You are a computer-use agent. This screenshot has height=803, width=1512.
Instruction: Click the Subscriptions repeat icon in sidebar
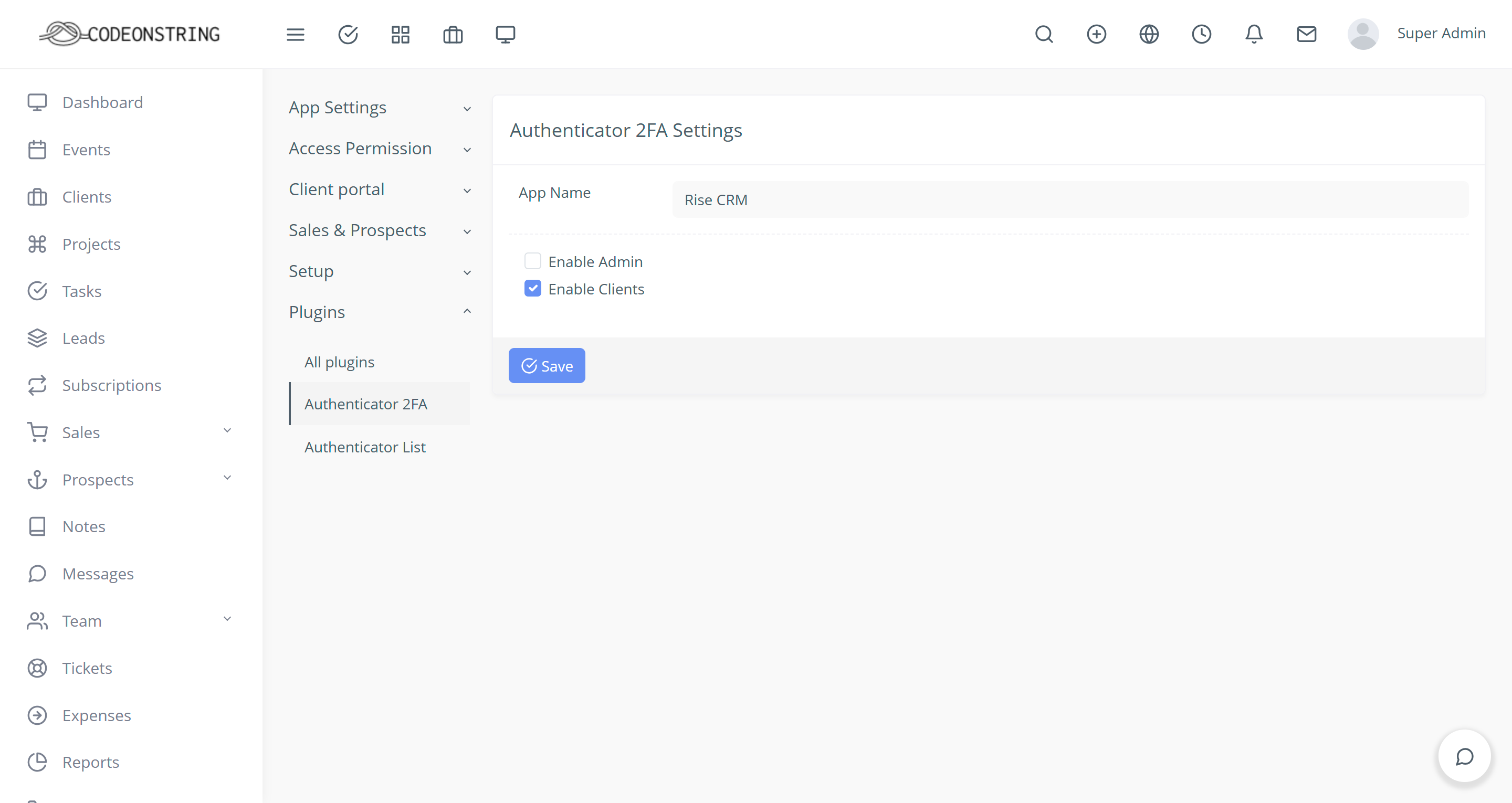point(37,385)
